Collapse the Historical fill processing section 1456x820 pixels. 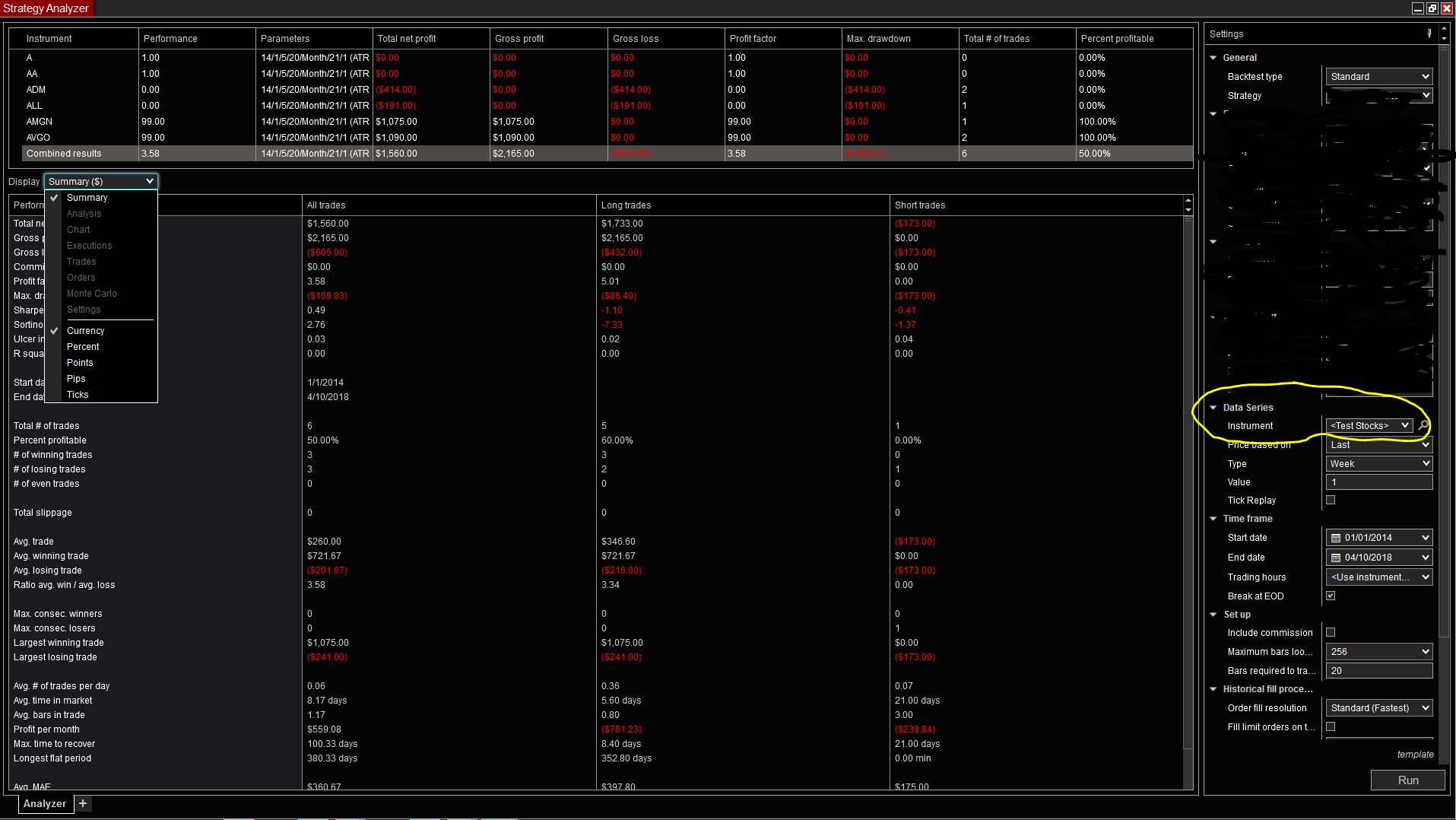1213,689
